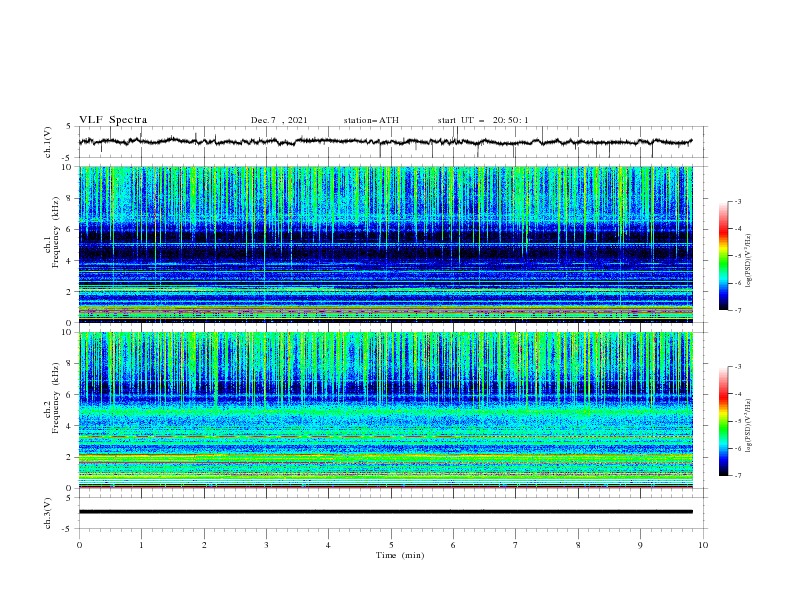
Task: Select the date text 'Dec.7 , 2021'
Action: (279, 120)
